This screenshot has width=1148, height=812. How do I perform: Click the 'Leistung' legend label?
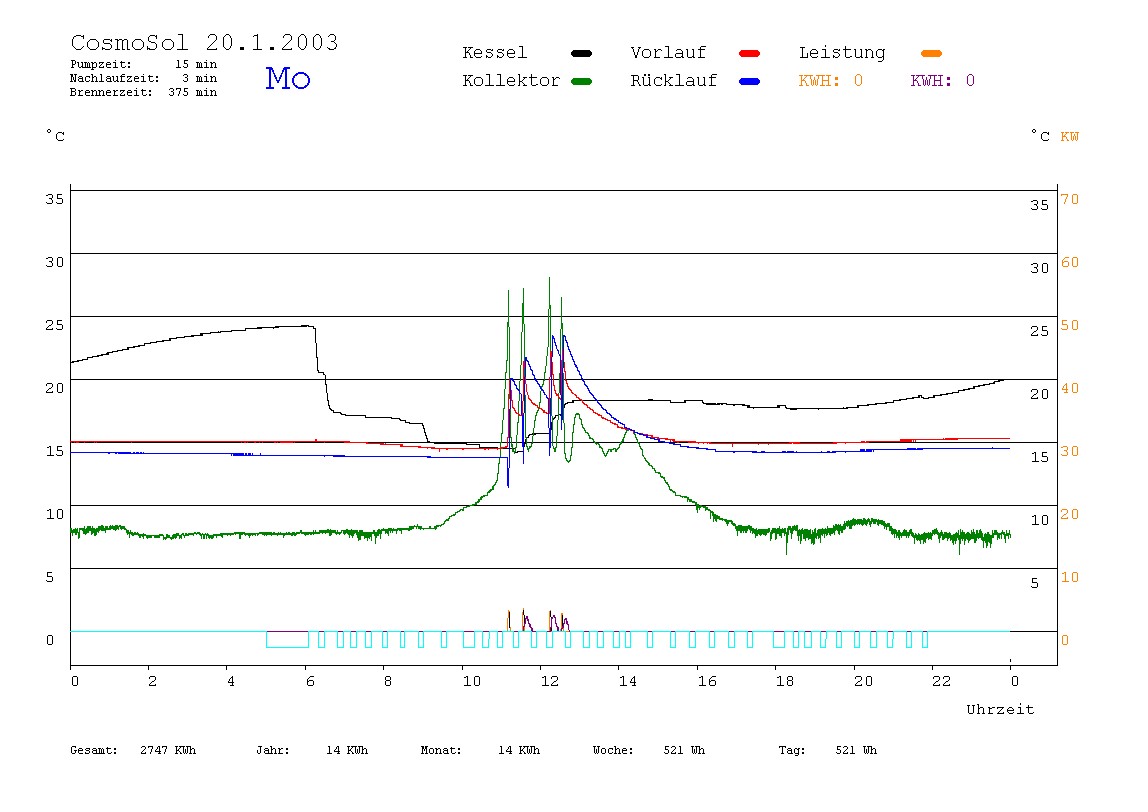pyautogui.click(x=842, y=53)
